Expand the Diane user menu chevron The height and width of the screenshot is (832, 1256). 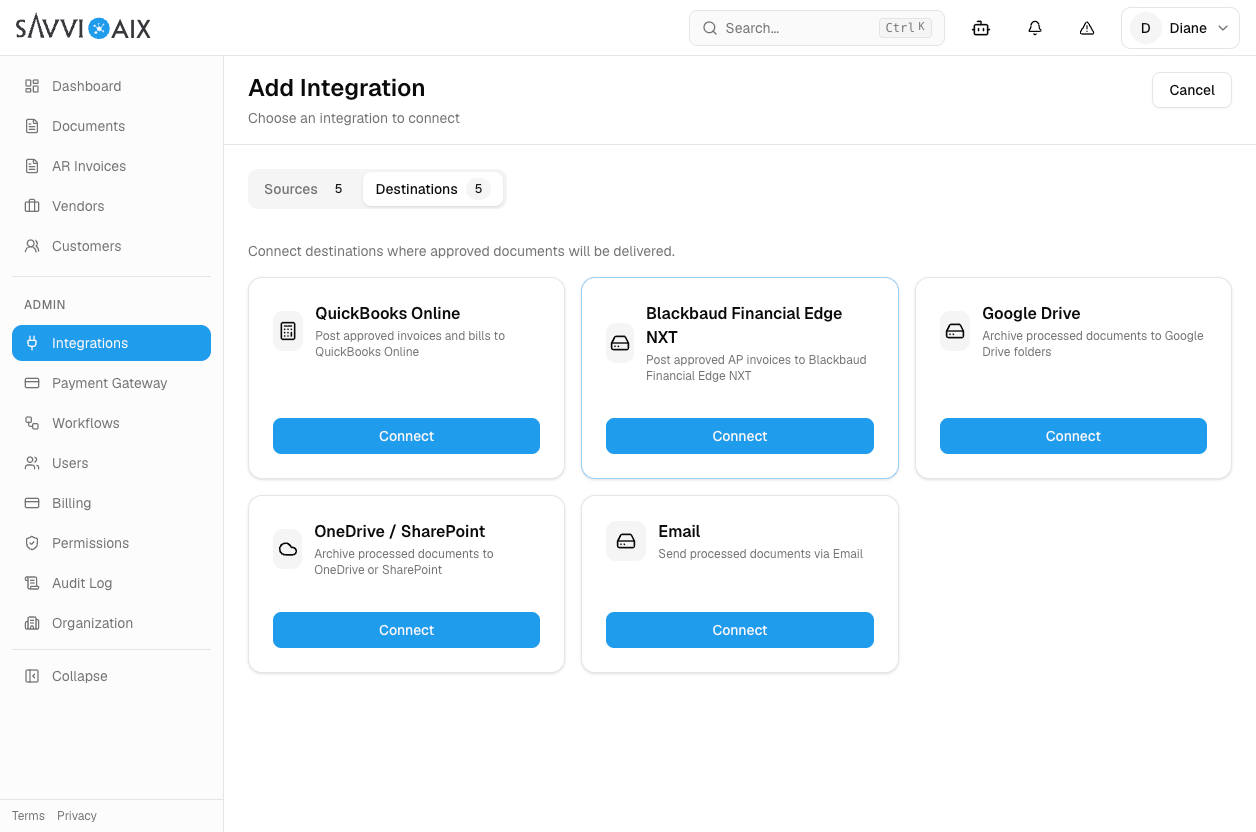(x=1222, y=28)
